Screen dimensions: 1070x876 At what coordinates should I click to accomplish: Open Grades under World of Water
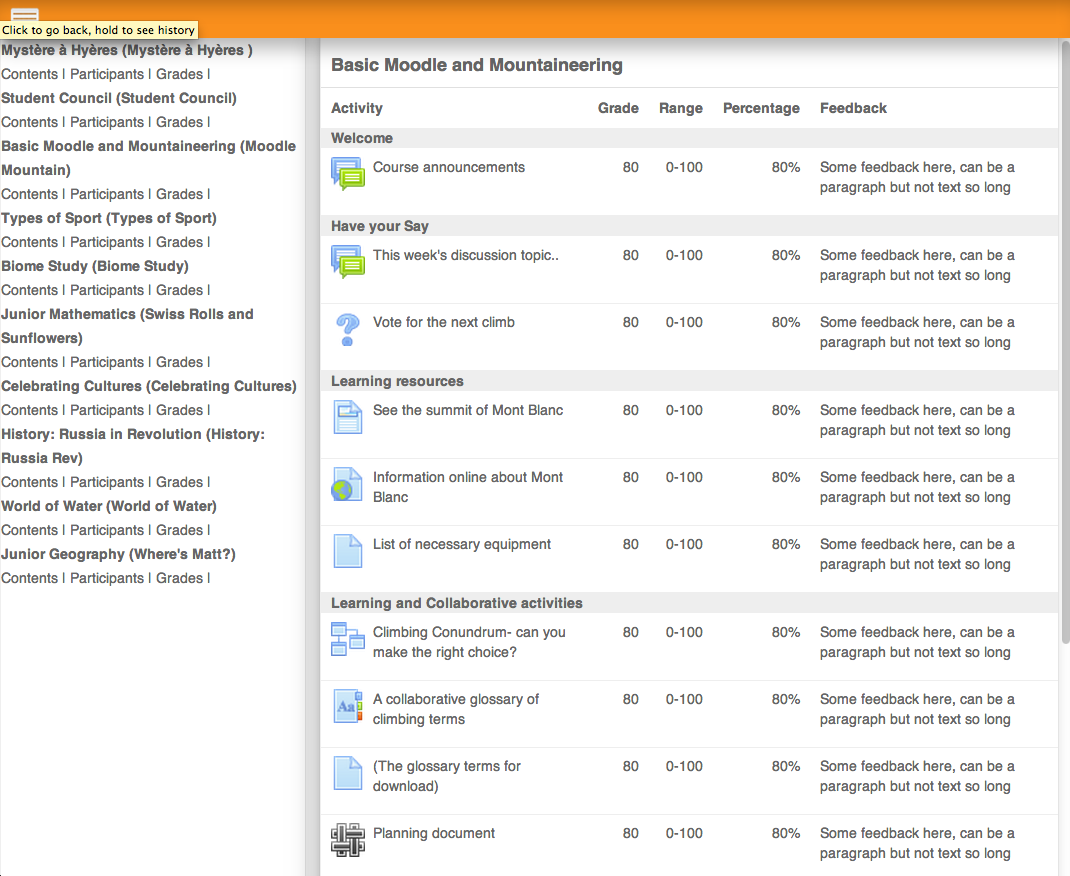(179, 530)
